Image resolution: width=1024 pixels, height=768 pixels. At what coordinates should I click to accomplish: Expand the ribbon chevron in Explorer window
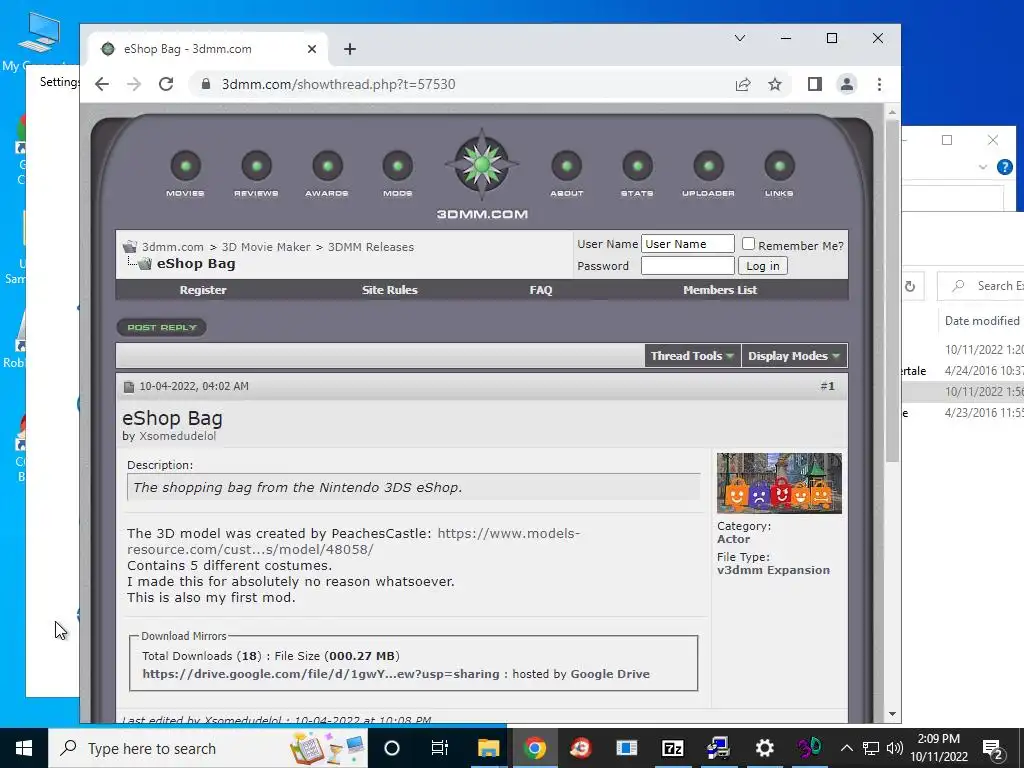[x=983, y=167]
